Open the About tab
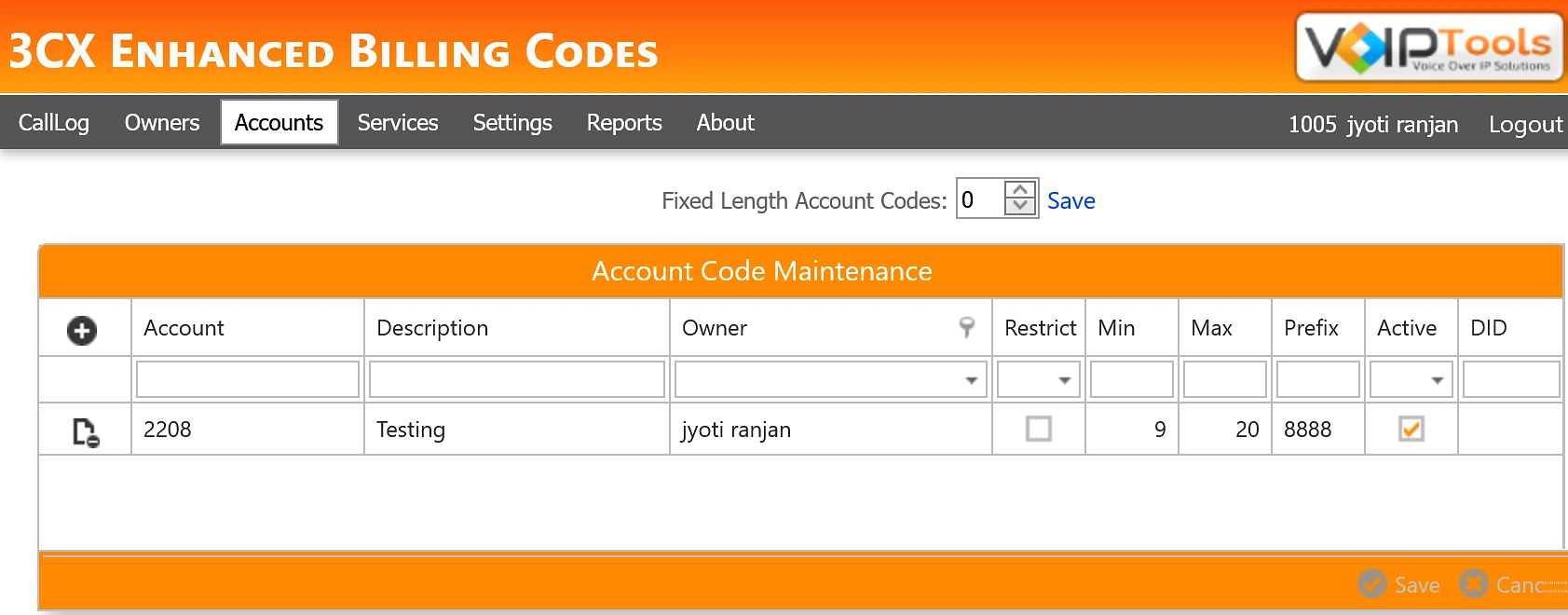This screenshot has width=1568, height=615. pyautogui.click(x=726, y=123)
